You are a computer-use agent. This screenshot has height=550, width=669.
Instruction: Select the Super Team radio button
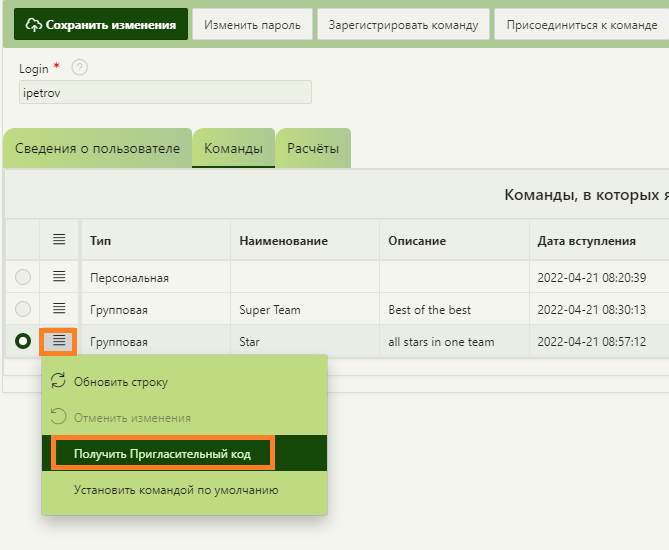[x=23, y=309]
